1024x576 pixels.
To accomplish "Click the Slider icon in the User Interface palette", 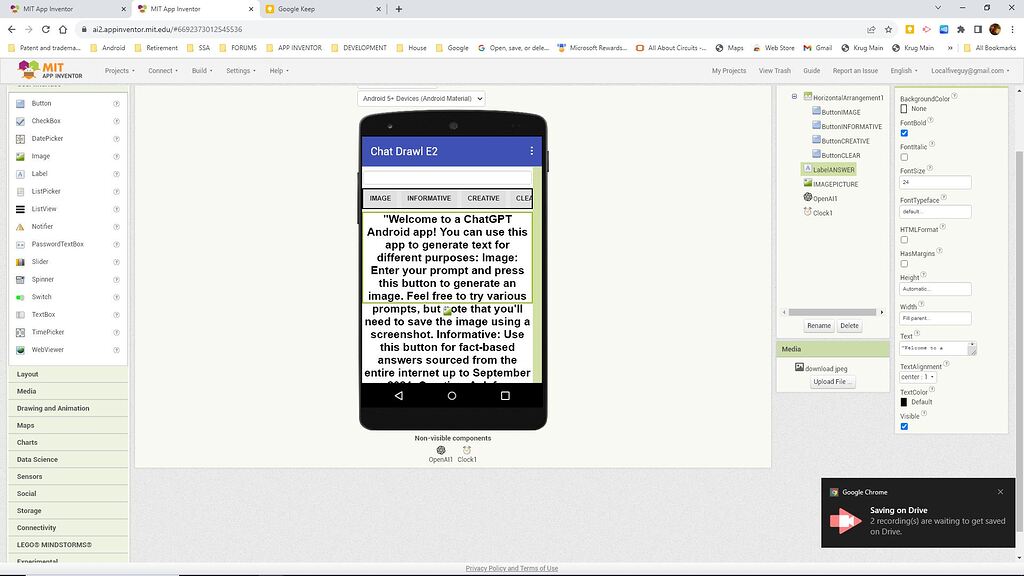I will [20, 261].
